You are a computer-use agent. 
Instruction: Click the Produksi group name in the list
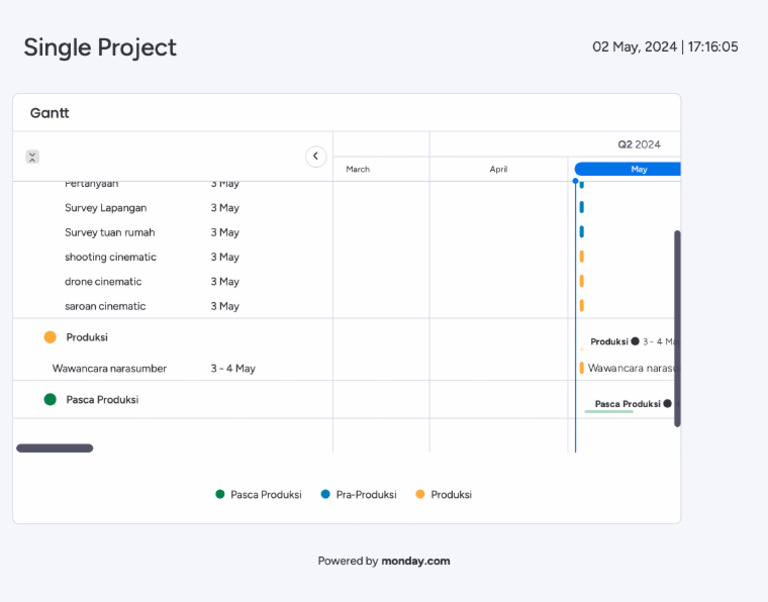tap(87, 337)
